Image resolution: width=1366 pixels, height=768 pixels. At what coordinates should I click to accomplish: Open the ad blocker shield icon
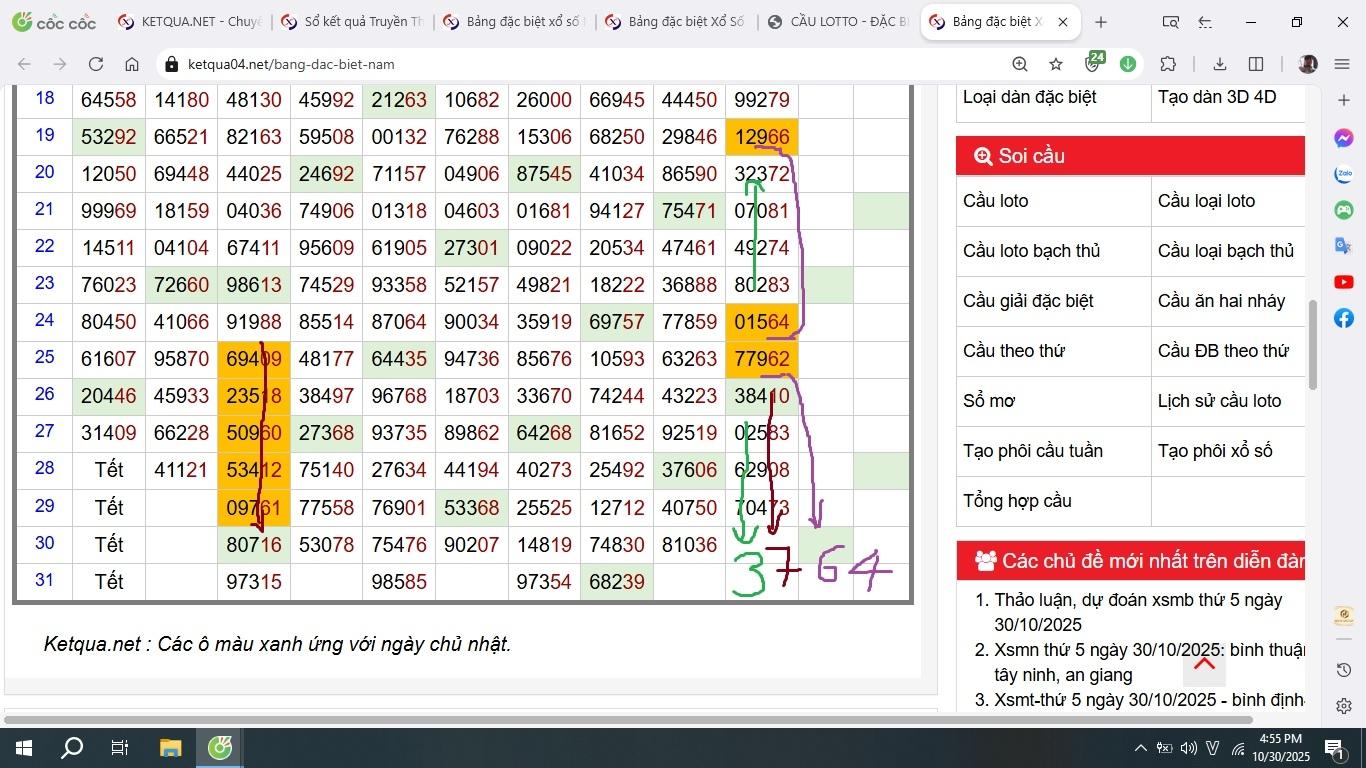[x=1093, y=64]
